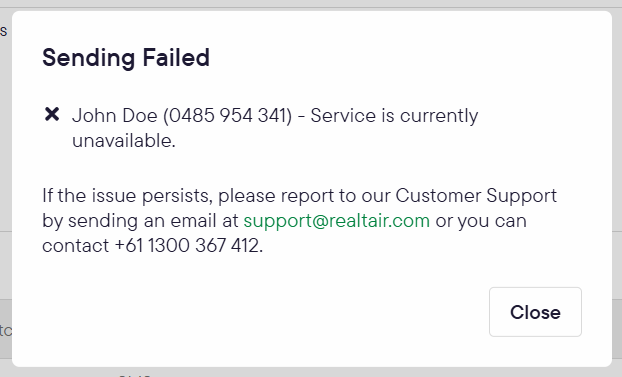The image size is (622, 377).
Task: Click the Close button in the dialog
Action: [x=535, y=312]
